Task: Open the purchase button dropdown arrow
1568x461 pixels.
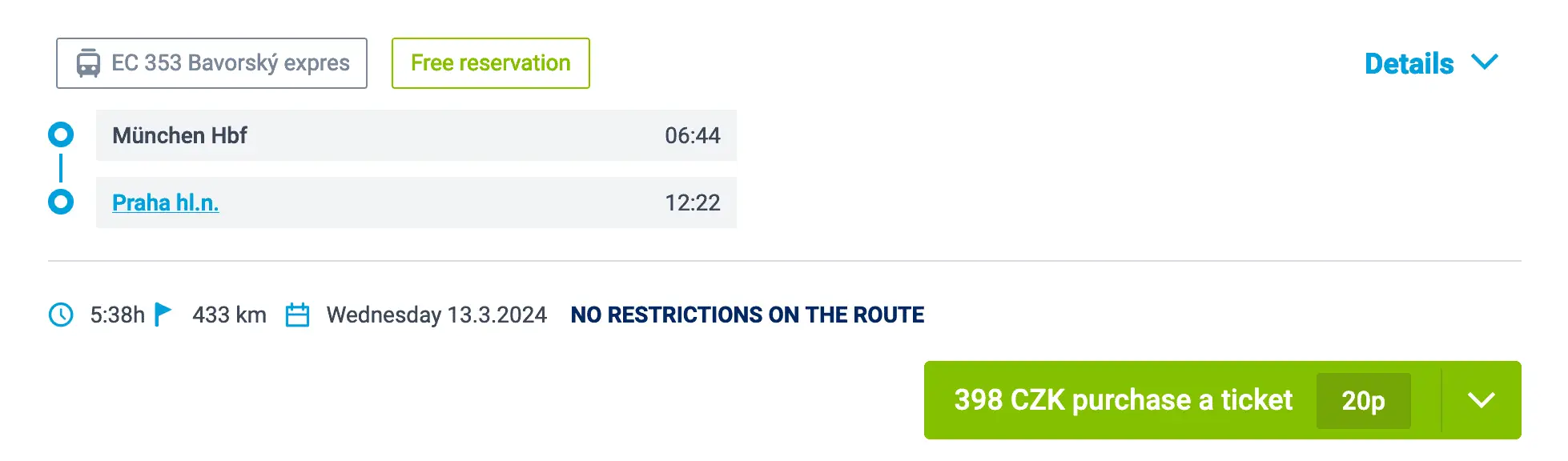Action: 1481,400
